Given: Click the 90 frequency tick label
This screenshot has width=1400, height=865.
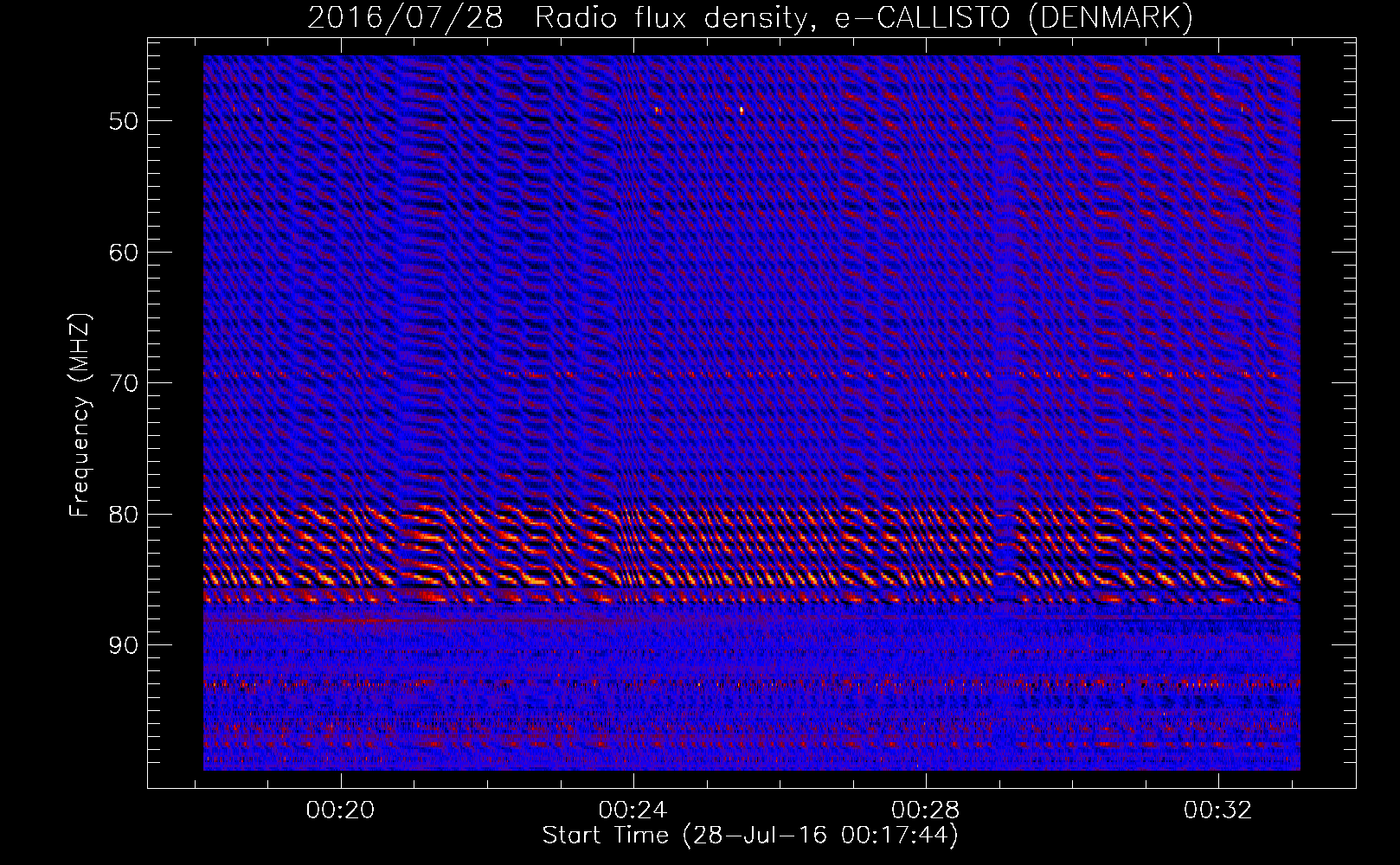Looking at the screenshot, I should 124,646.
